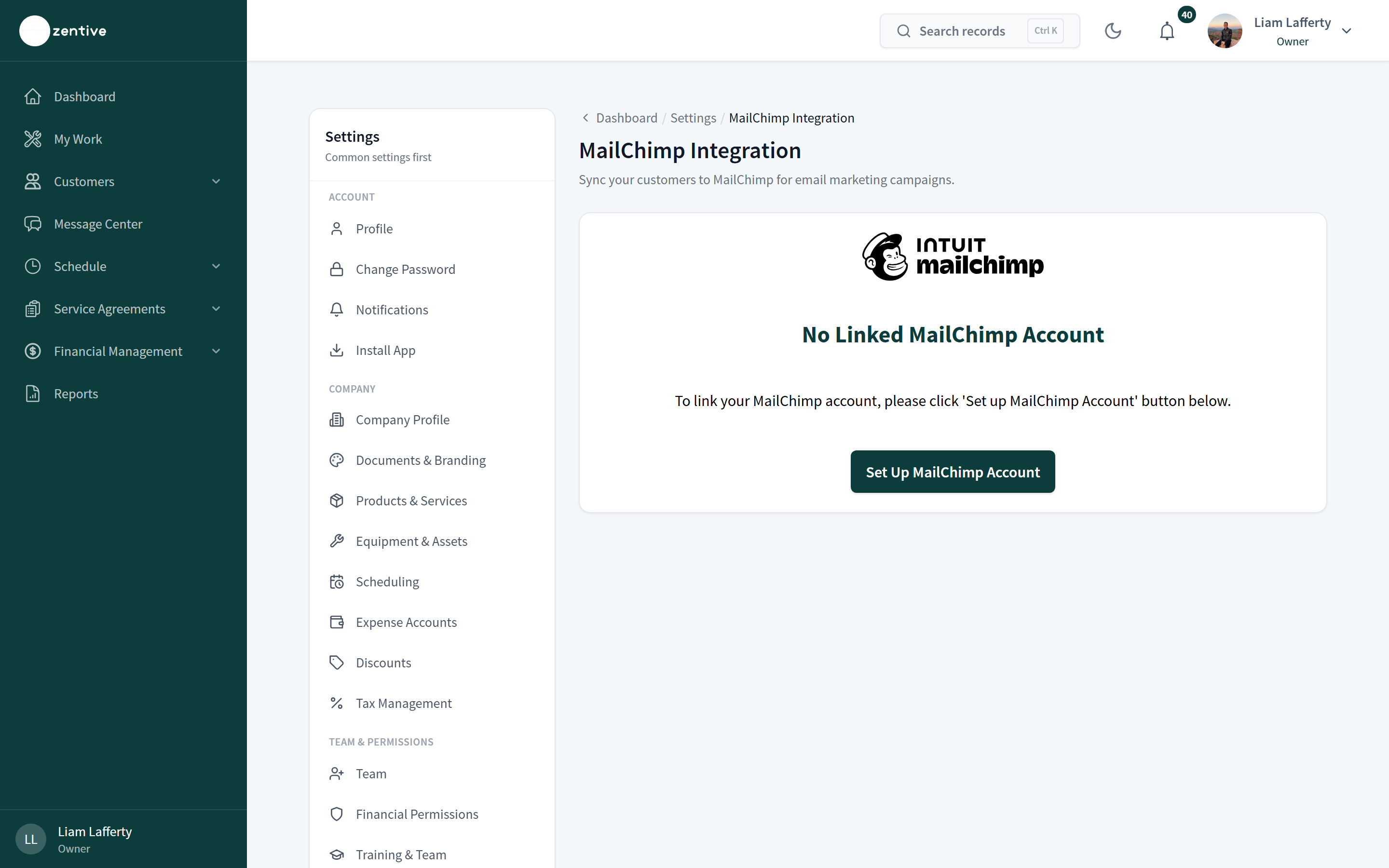Screen dimensions: 1389x868
Task: Expand the Service Agreements submenu chevron
Action: [x=217, y=309]
